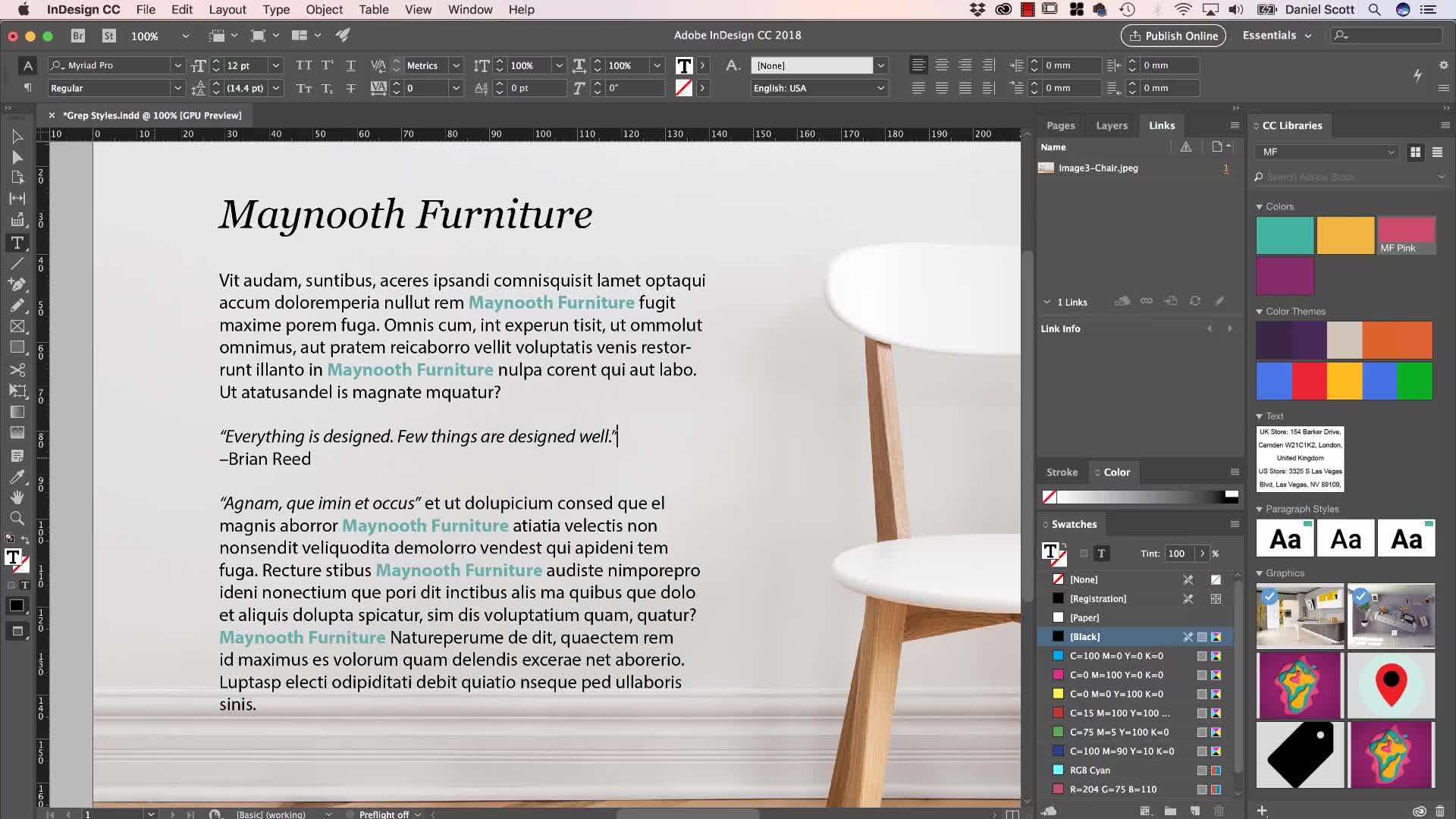Image resolution: width=1456 pixels, height=819 pixels.
Task: Select the Direct Selection tool
Action: [17, 157]
